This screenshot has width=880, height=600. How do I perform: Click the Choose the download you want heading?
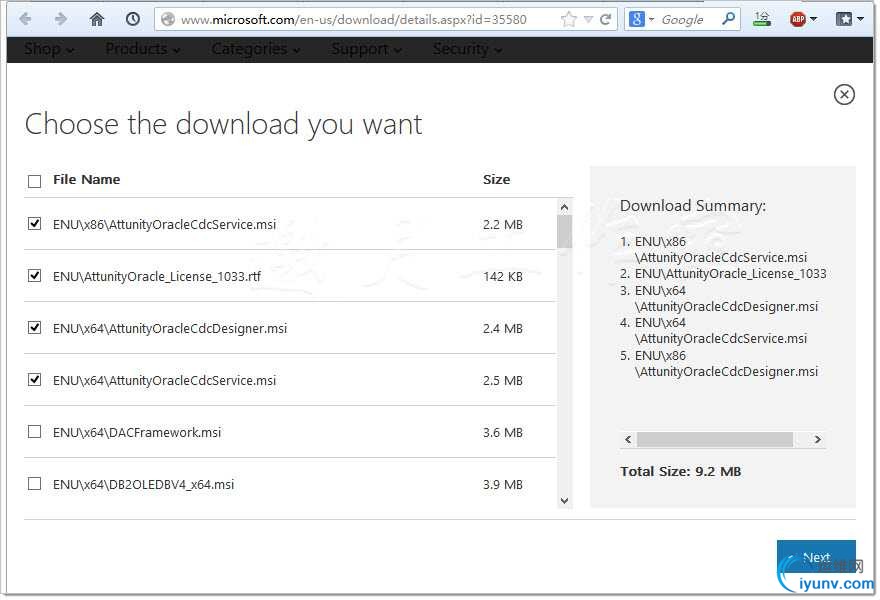[223, 125]
